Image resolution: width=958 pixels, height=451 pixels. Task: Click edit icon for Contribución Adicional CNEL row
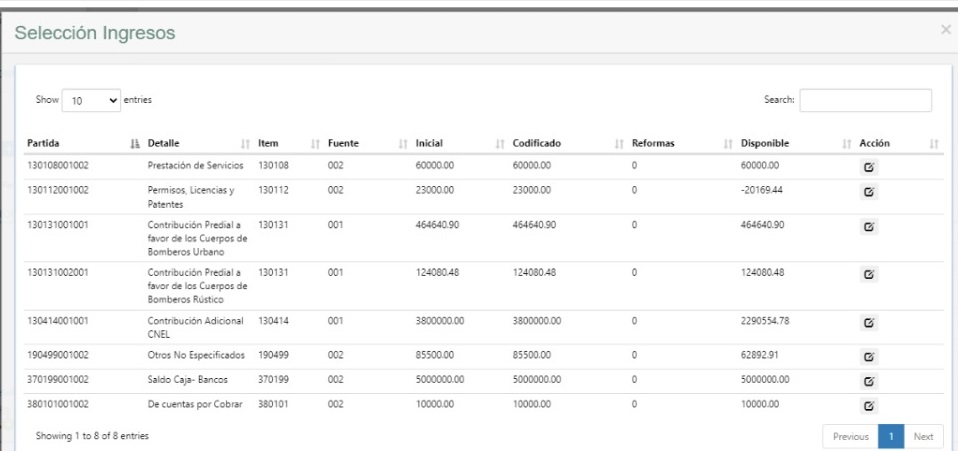point(869,322)
